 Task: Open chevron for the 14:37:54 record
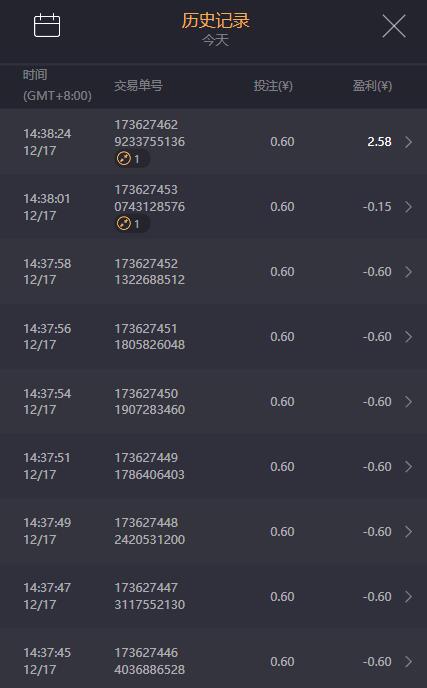click(x=409, y=401)
